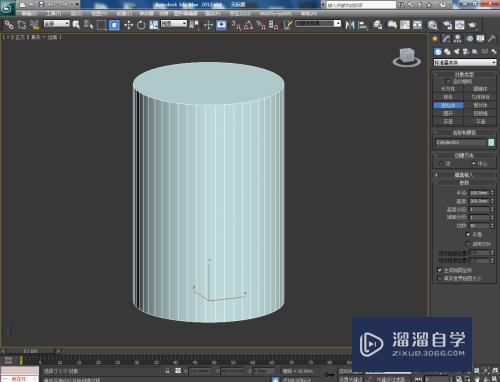Activate Select and Scale tool

point(154,25)
